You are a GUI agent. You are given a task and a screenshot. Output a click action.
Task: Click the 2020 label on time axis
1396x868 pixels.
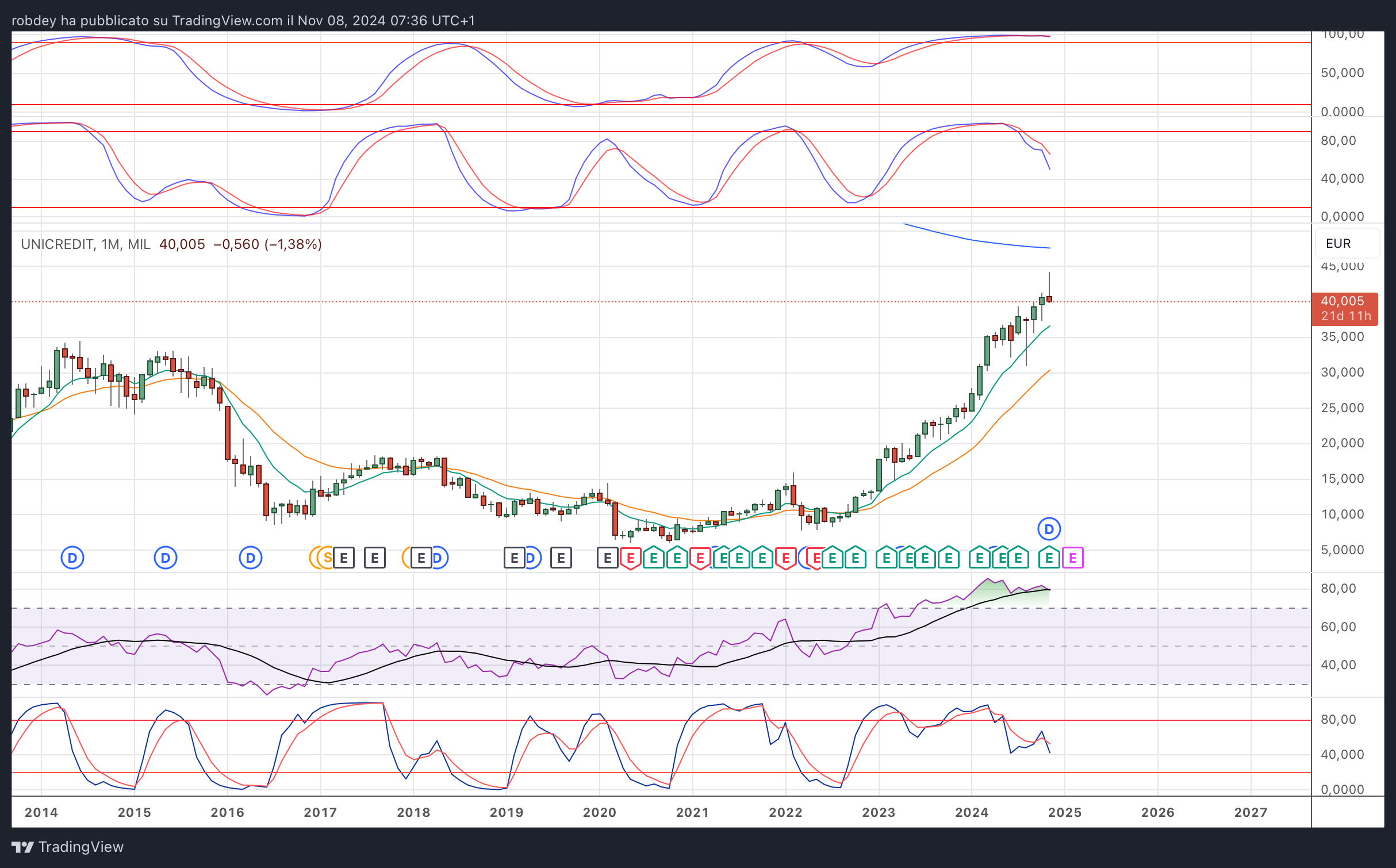[x=600, y=812]
